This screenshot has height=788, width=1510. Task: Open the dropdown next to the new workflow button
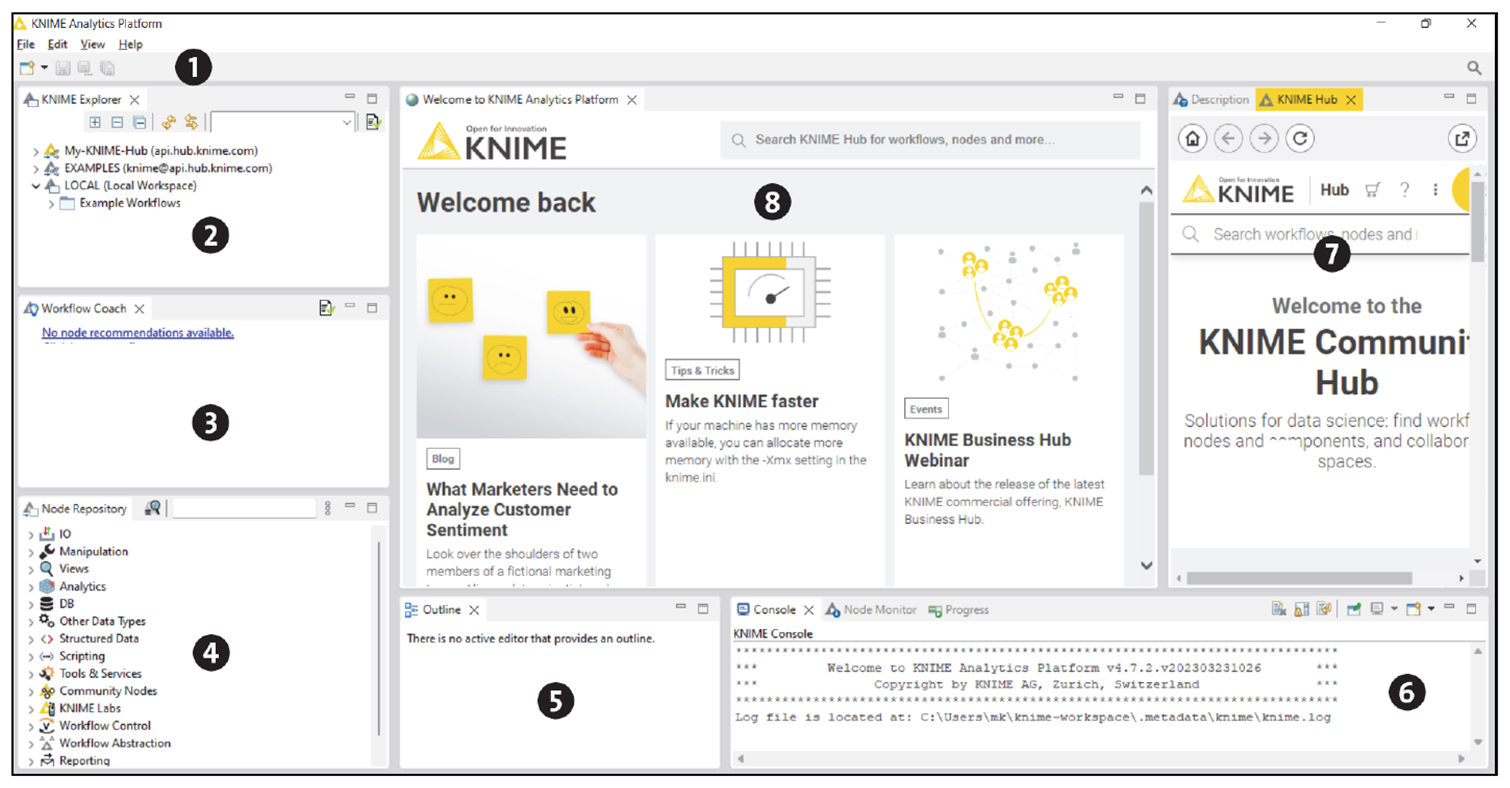[44, 67]
